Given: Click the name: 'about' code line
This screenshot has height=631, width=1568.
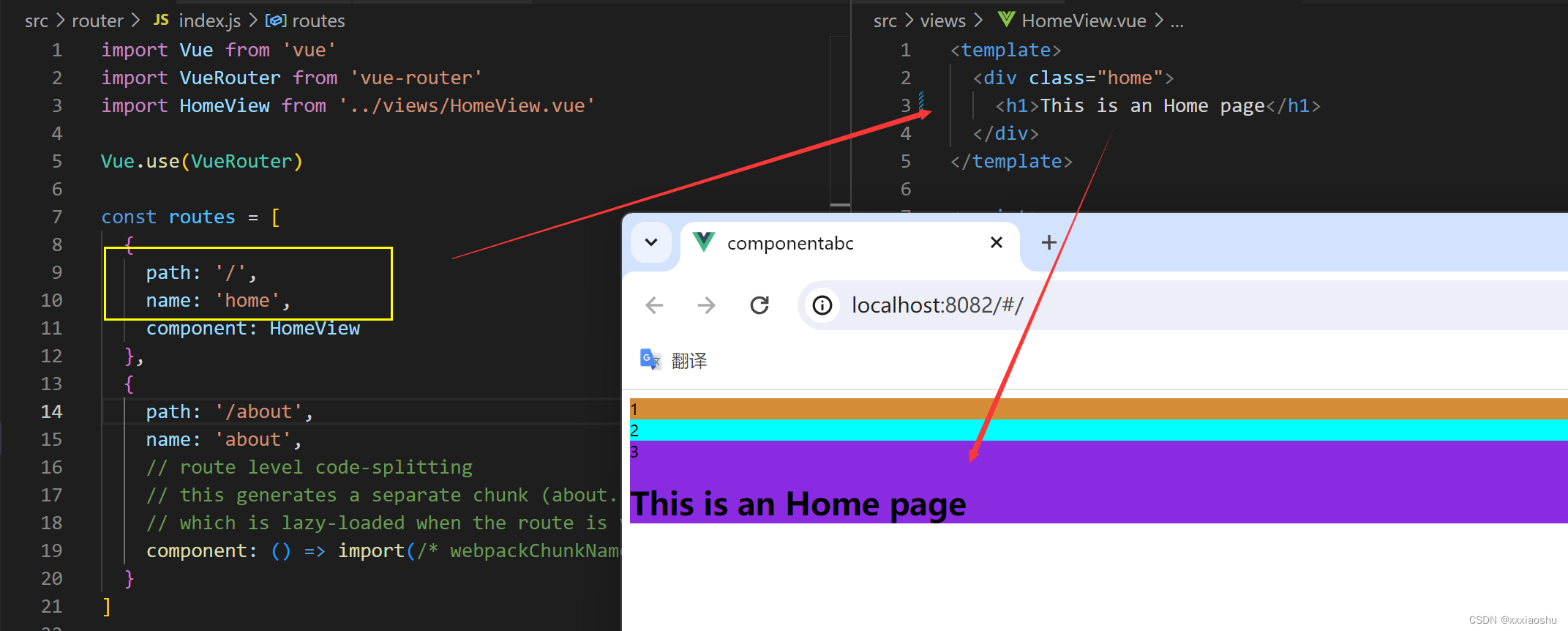Looking at the screenshot, I should tap(224, 439).
